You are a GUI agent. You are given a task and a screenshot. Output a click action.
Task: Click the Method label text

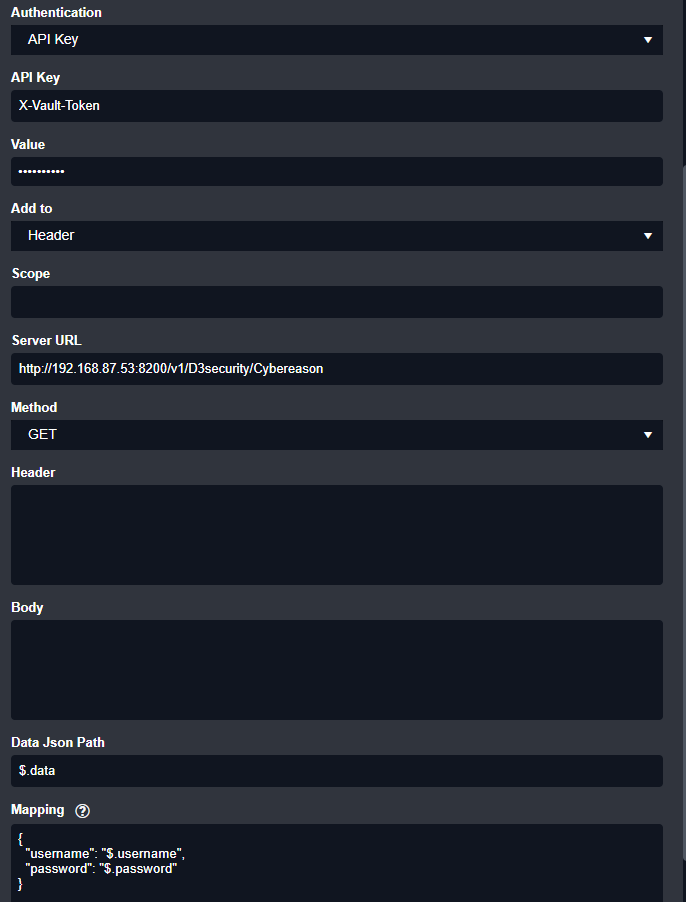point(34,407)
